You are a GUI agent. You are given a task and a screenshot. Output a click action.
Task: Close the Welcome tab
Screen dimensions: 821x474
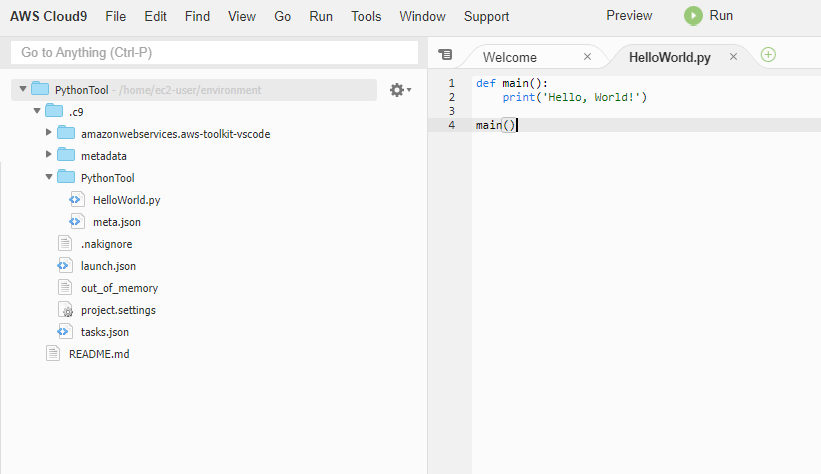tap(587, 57)
